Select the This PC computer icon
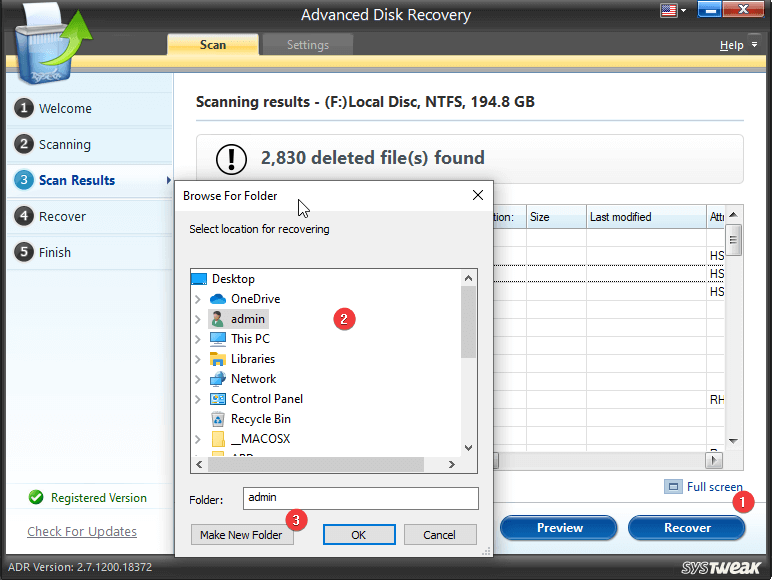The image size is (772, 580). pyautogui.click(x=218, y=339)
